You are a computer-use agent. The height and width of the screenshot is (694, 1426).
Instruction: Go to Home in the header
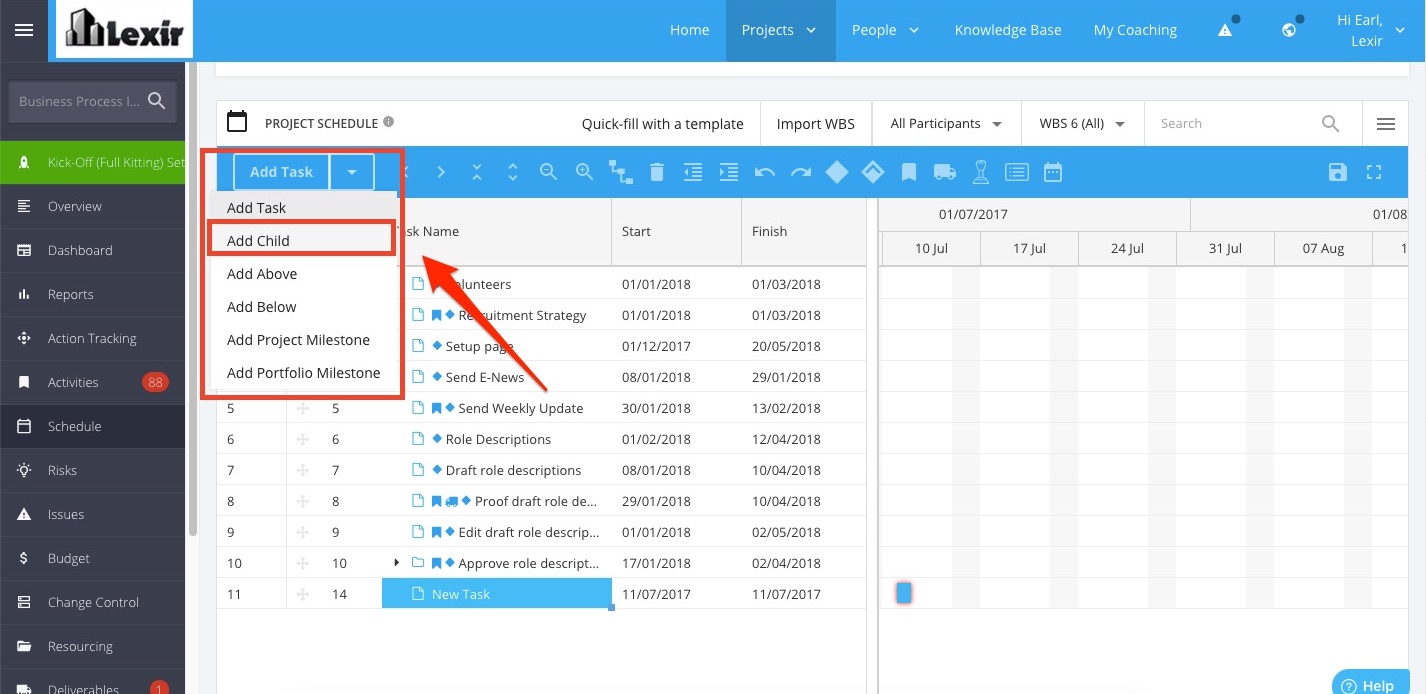689,30
